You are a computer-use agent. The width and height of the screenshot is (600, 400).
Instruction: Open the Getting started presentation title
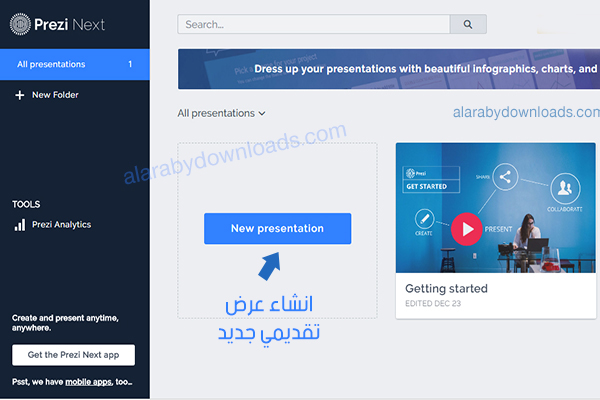(x=446, y=289)
